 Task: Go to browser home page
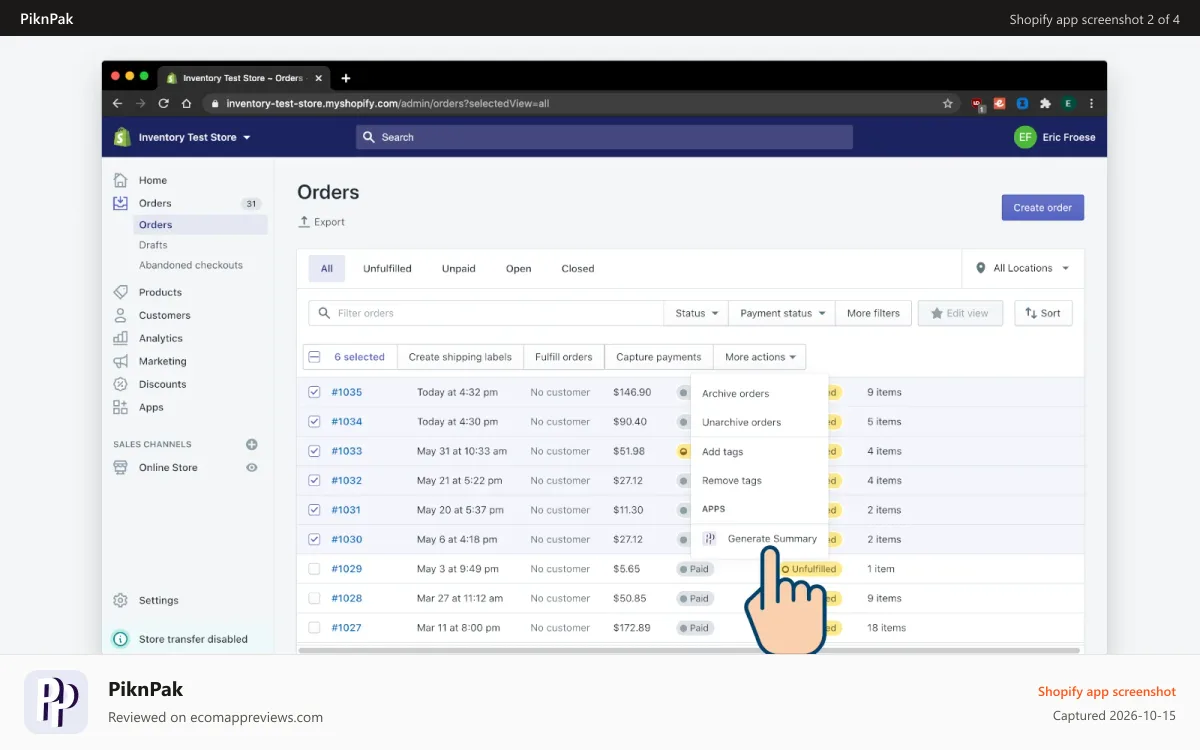tap(186, 103)
